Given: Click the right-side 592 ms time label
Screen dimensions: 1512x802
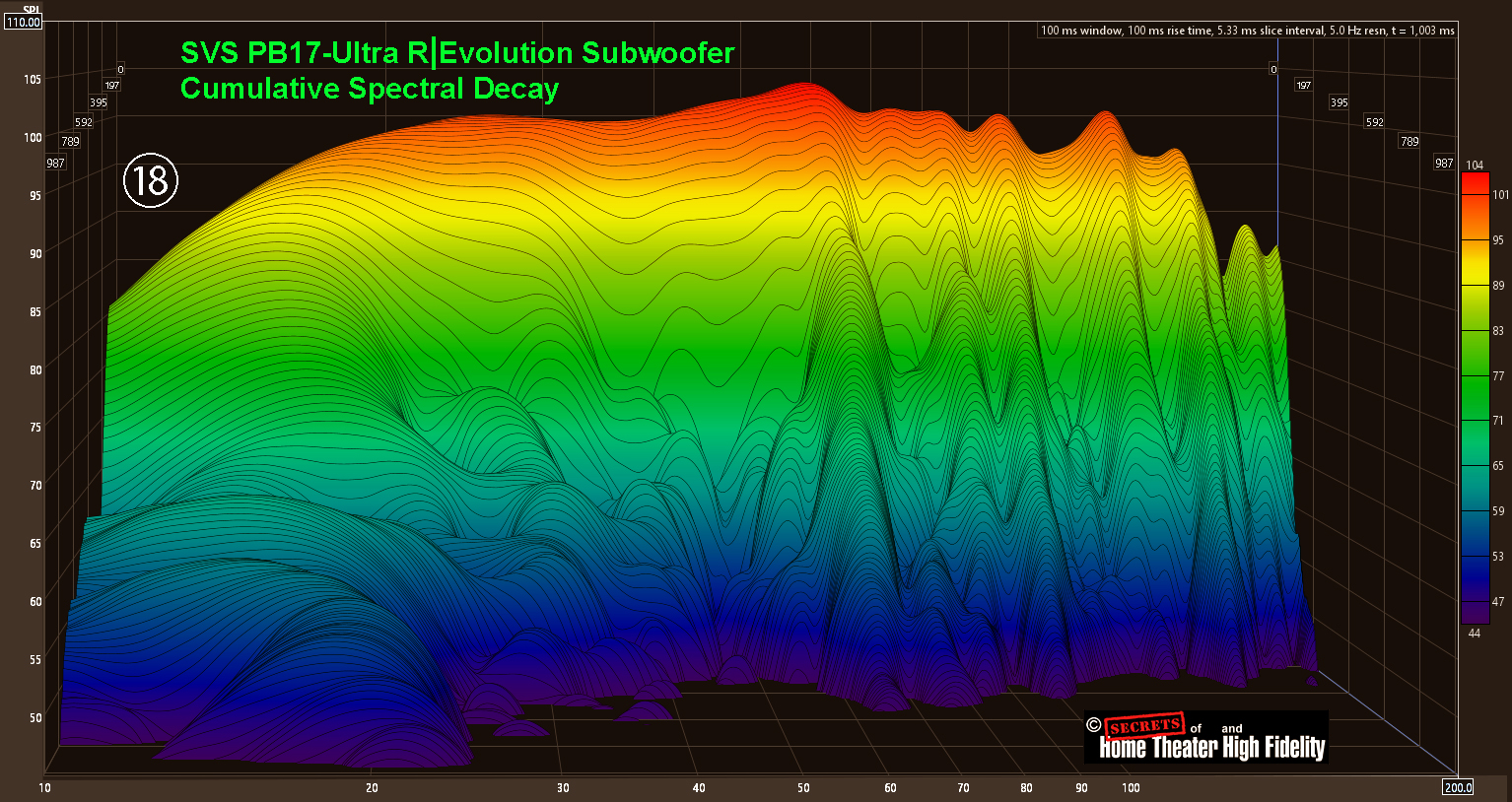Looking at the screenshot, I should tap(1374, 122).
